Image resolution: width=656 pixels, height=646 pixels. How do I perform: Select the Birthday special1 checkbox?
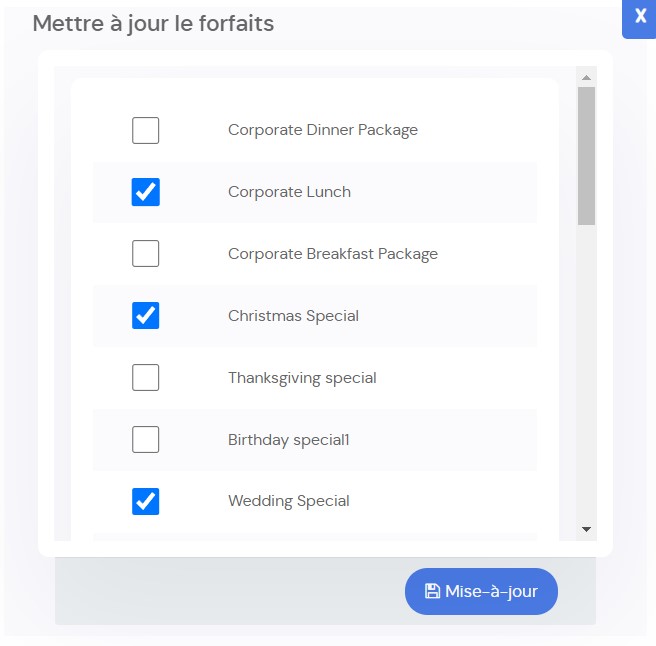coord(146,439)
